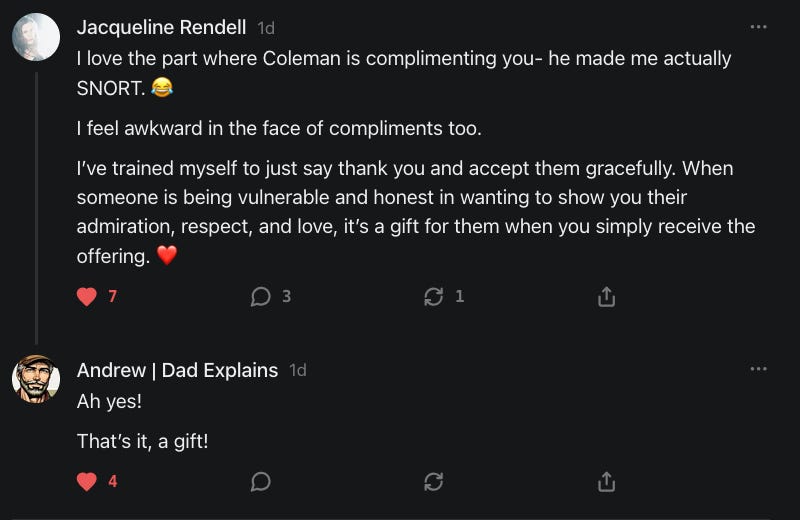Click the like count 7 on Jacqueline's comment

113,297
